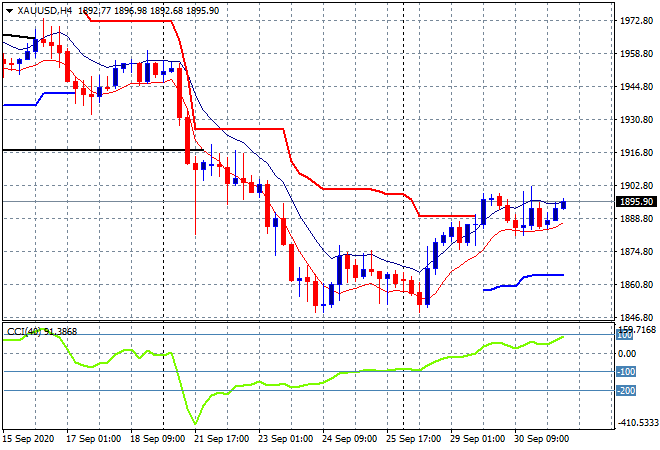Select the 1972.80 price axis label
660x450 pixels.
[x=637, y=21]
